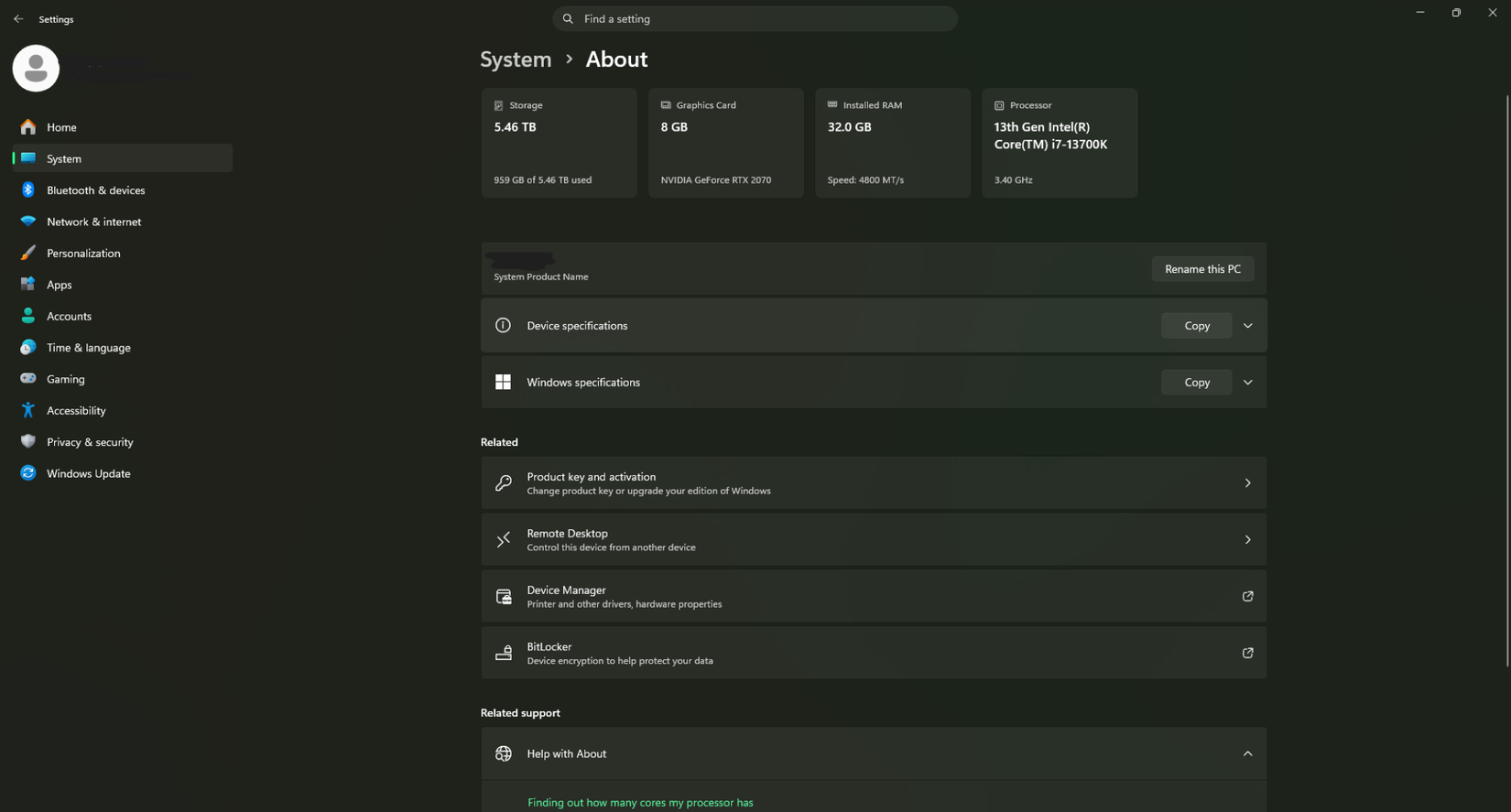Click the search magnifier icon
This screenshot has width=1511, height=812.
(x=568, y=18)
